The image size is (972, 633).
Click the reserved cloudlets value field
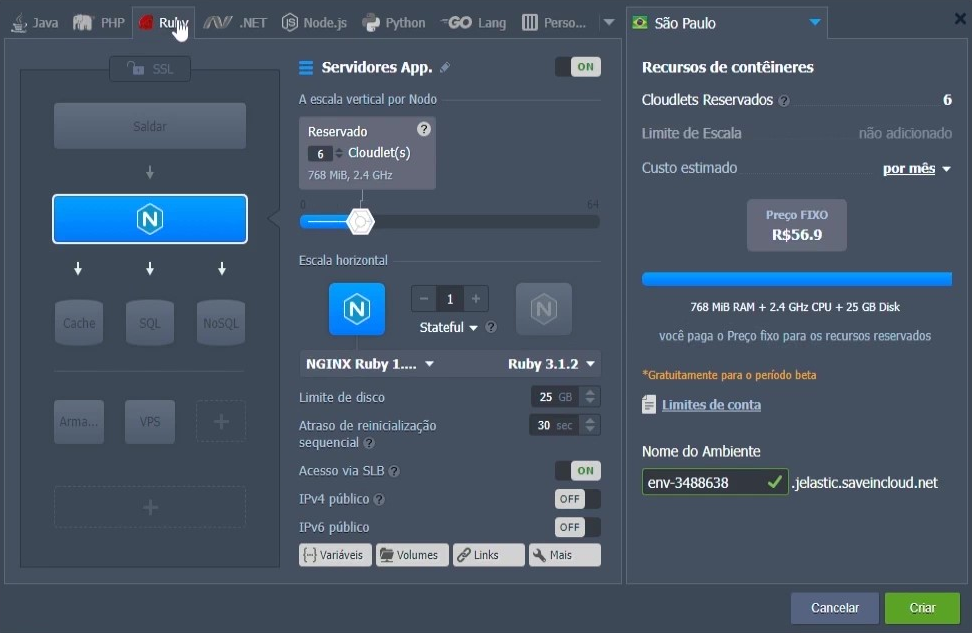point(320,154)
